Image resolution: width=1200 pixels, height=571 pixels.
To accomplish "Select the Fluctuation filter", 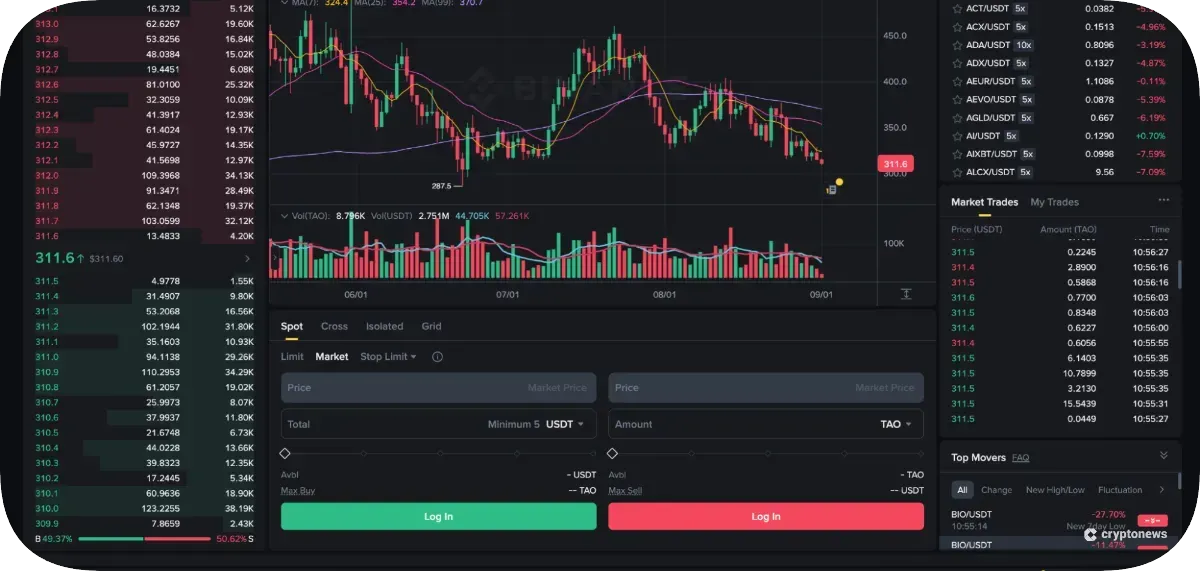I will tap(1120, 490).
